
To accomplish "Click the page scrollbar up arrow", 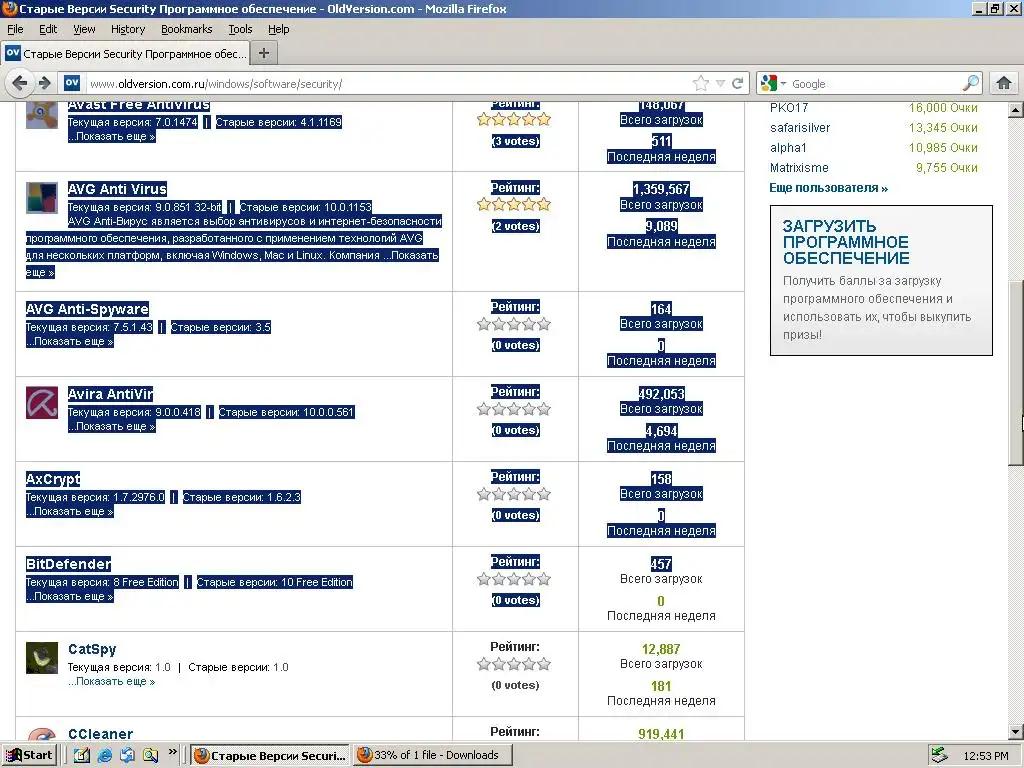I will point(1016,110).
